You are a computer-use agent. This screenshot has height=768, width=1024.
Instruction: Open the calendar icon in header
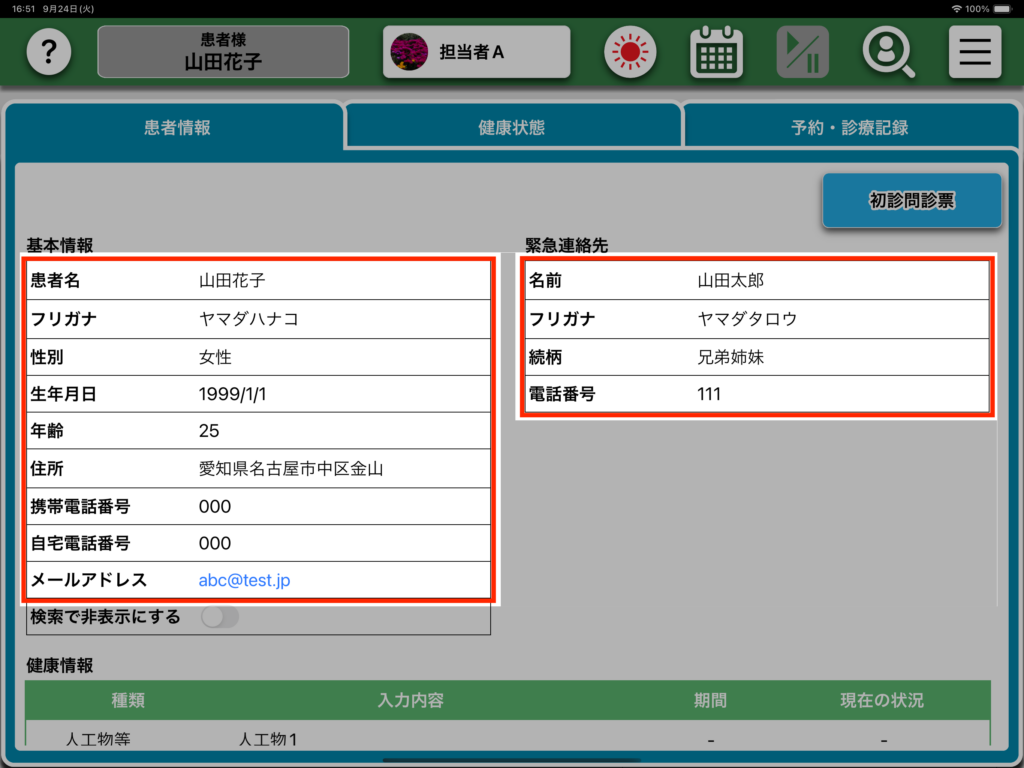(x=716, y=52)
